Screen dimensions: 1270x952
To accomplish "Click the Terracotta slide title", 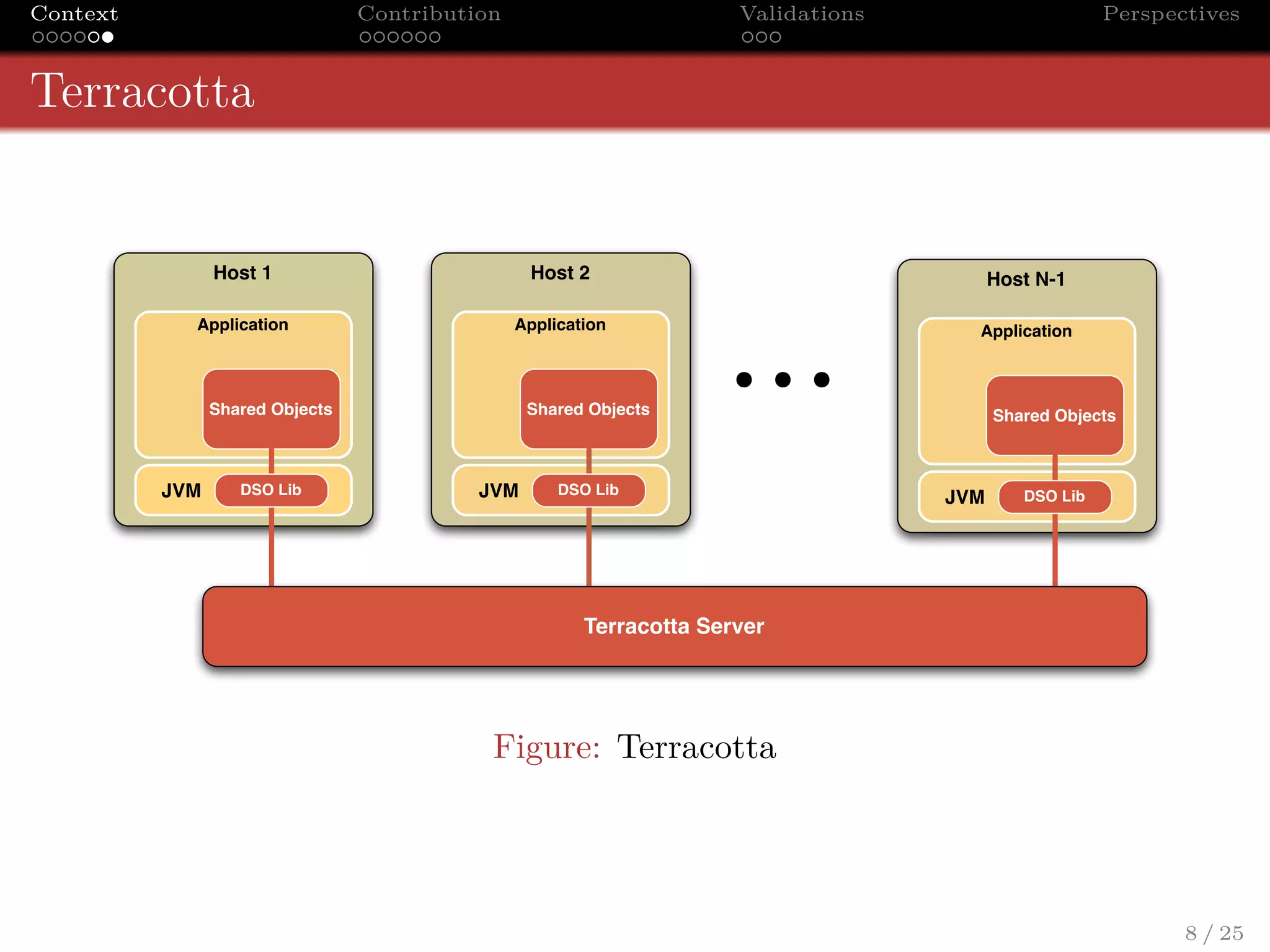I will coord(143,91).
